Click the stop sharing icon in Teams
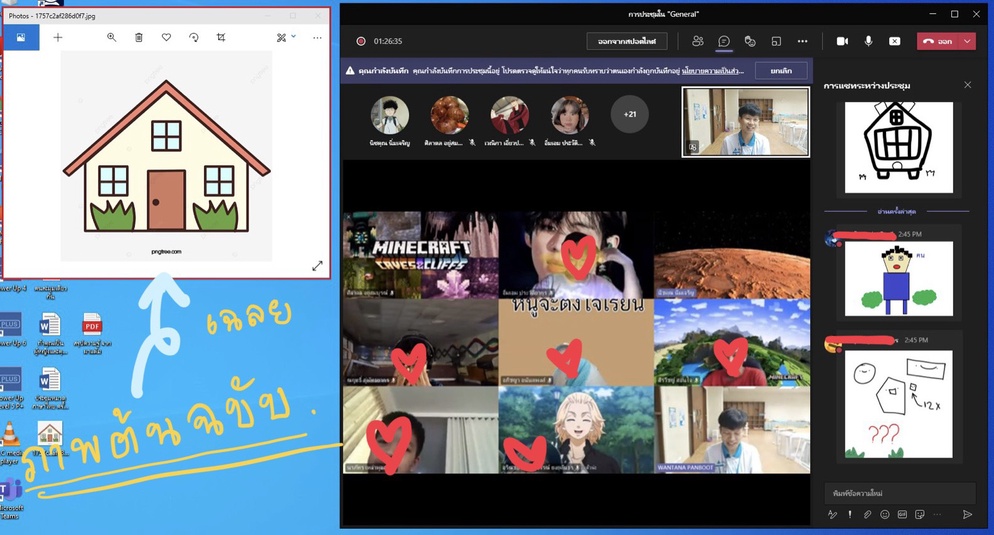Viewport: 994px width, 535px height. [894, 41]
